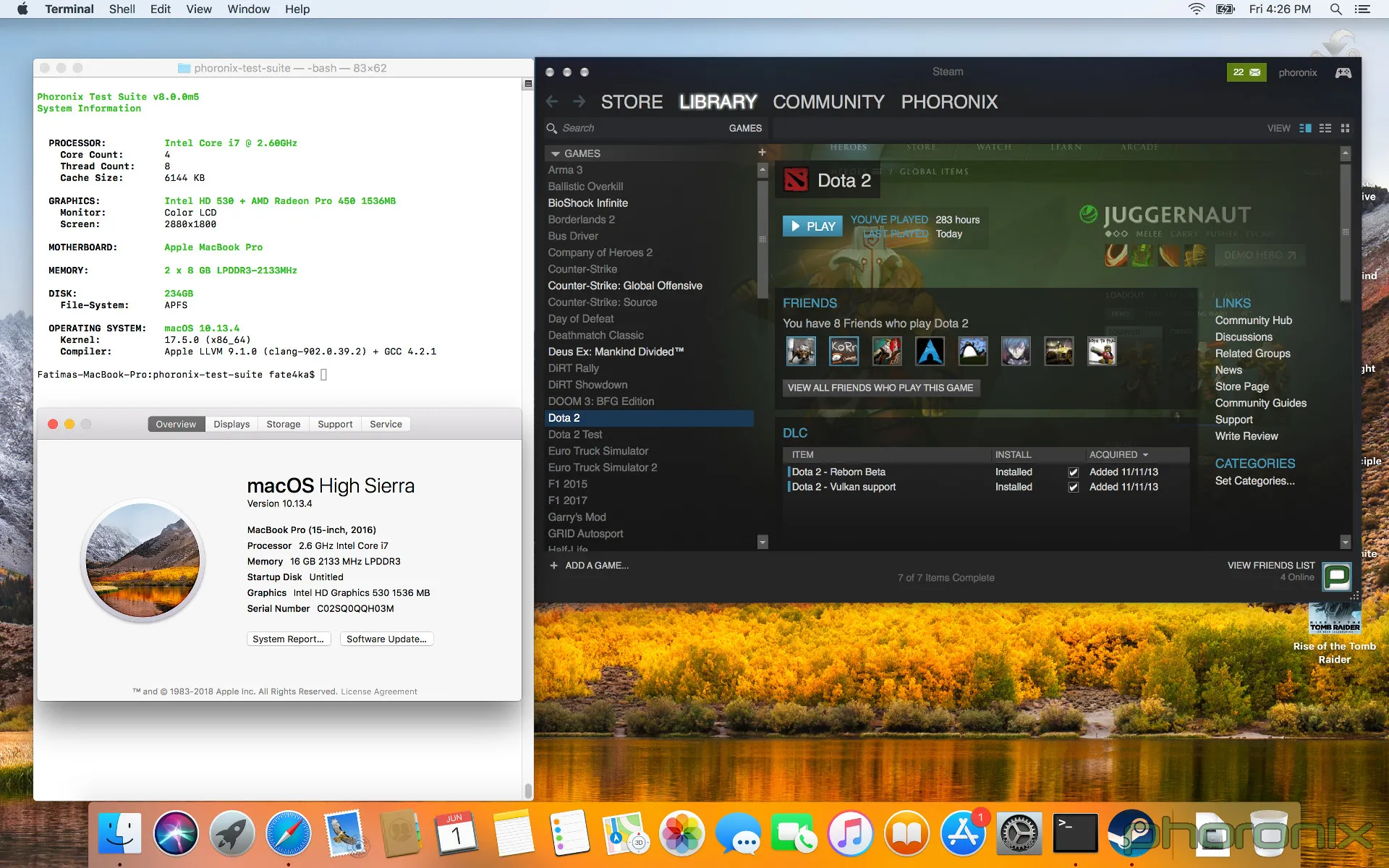Click the Community Hub link icon
The image size is (1389, 868).
1252,319
